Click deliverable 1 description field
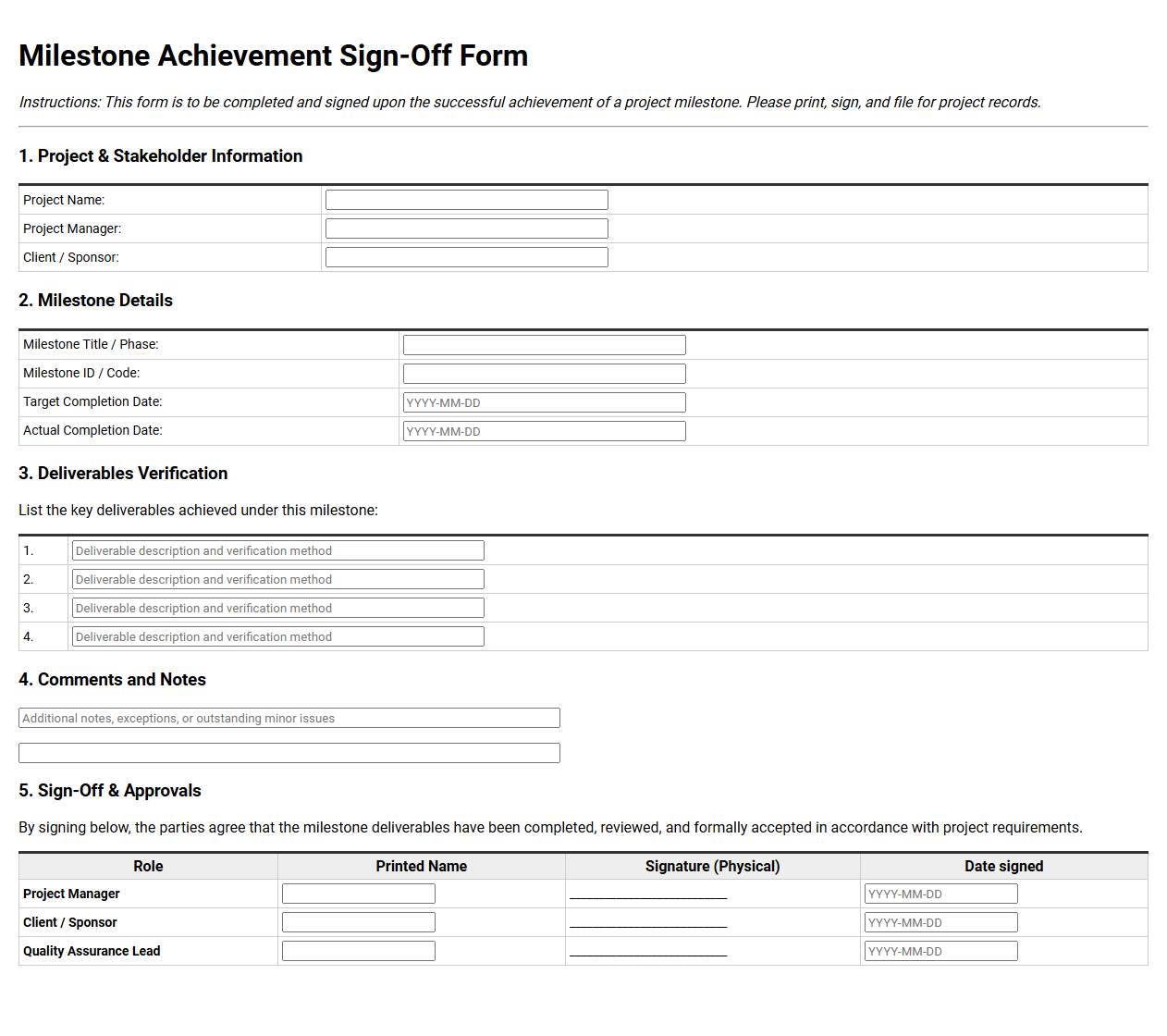The width and height of the screenshot is (1167, 1036). (x=278, y=550)
